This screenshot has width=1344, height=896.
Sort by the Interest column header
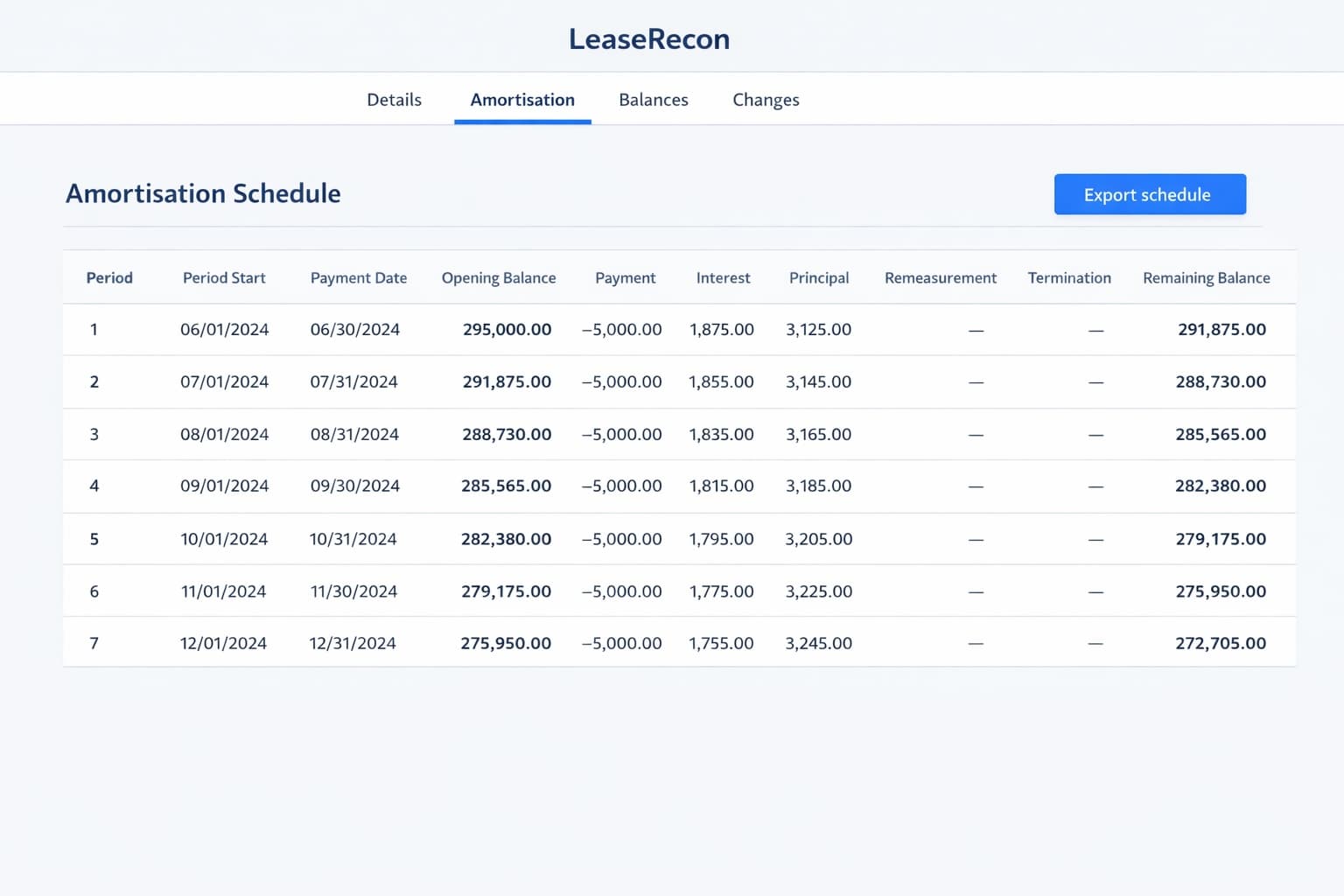[x=723, y=277]
